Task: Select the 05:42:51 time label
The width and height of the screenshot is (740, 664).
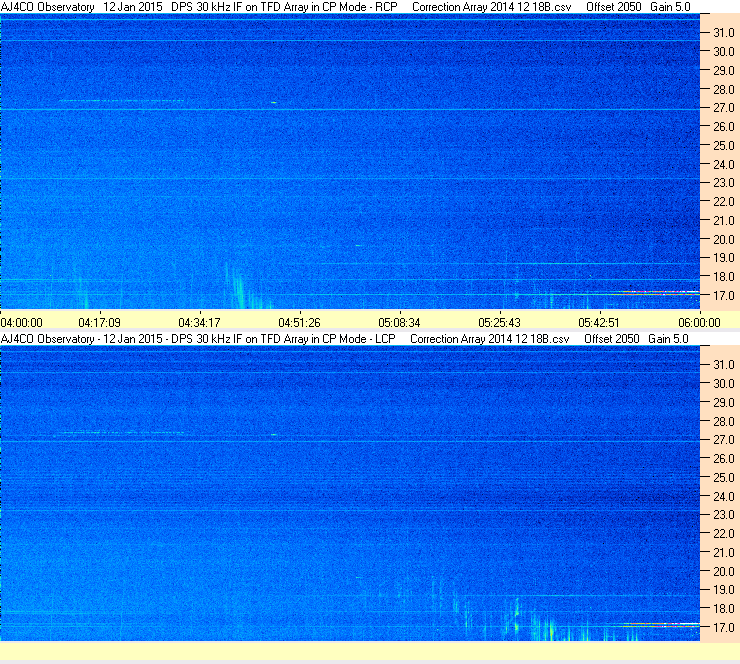Action: (599, 323)
